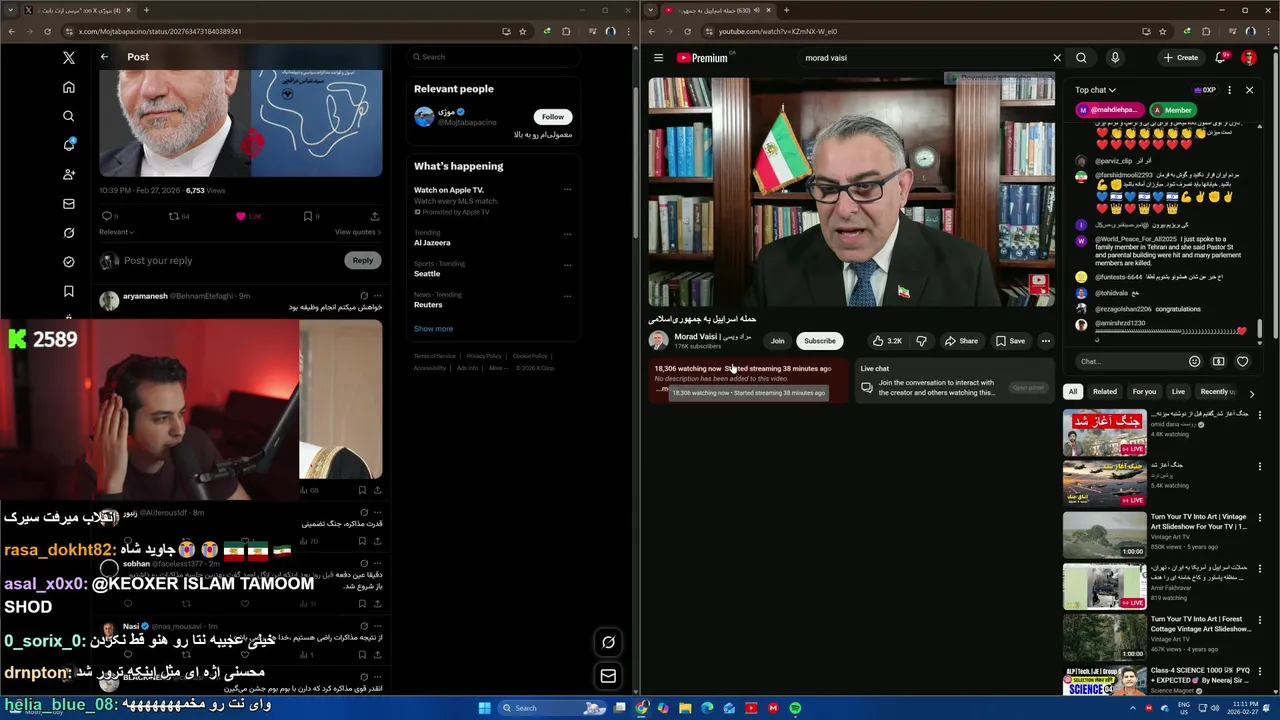Viewport: 1280px width, 720px height.
Task: Bookmark the X post
Action: tap(308, 216)
